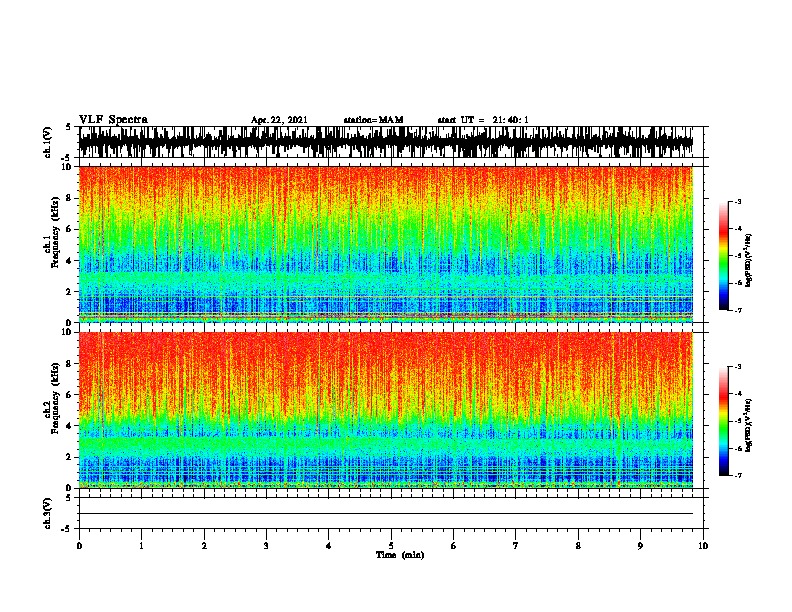Click the ch.1 color scale bar
Image resolution: width=792 pixels, height=612 pixels.
pos(724,256)
